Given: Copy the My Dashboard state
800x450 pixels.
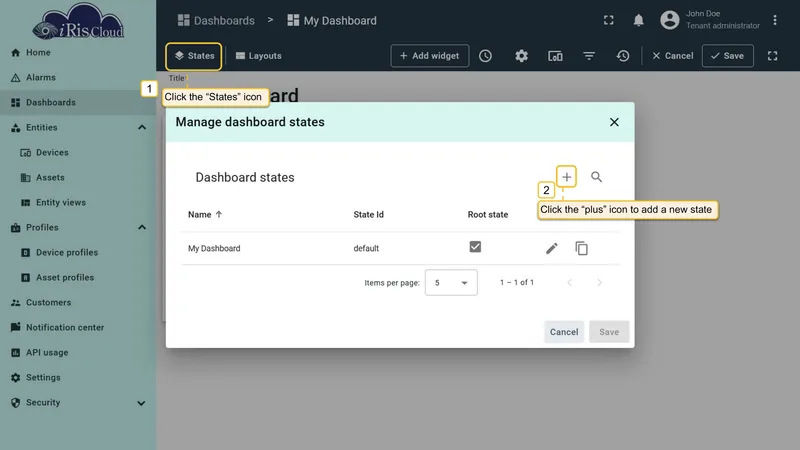Looking at the screenshot, I should pos(581,248).
